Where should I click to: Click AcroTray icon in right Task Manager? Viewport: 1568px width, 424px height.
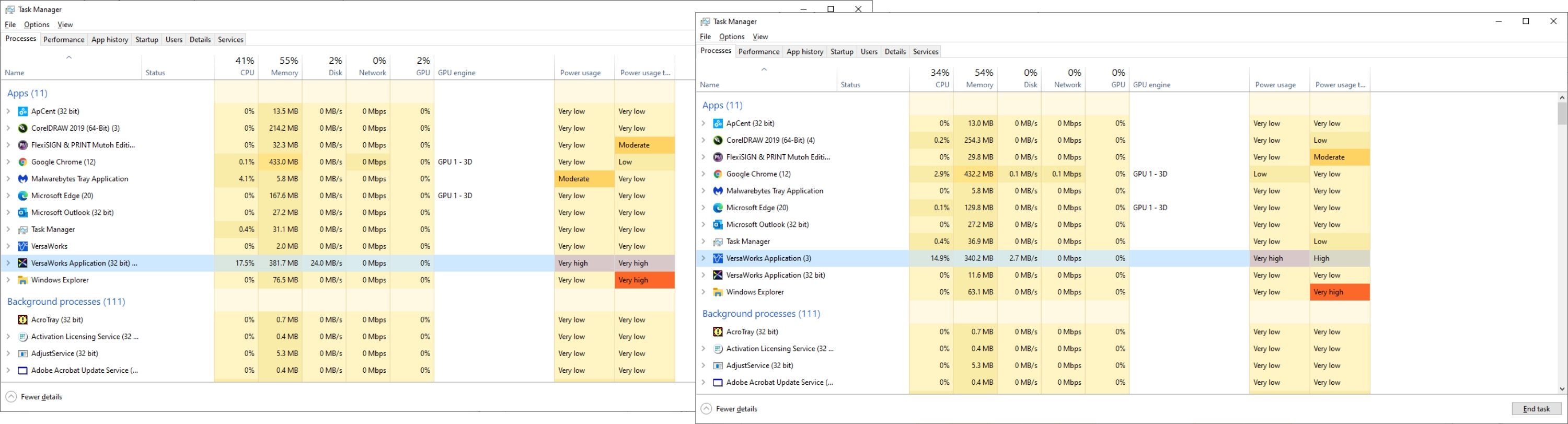click(718, 332)
